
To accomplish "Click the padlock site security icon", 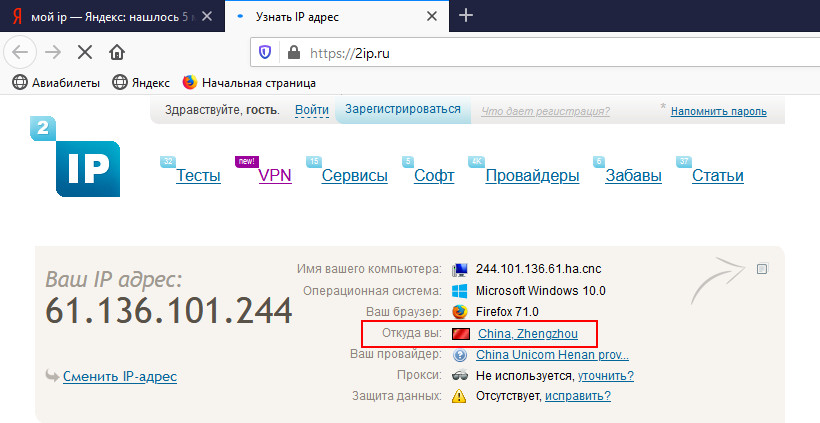I will pyautogui.click(x=294, y=52).
